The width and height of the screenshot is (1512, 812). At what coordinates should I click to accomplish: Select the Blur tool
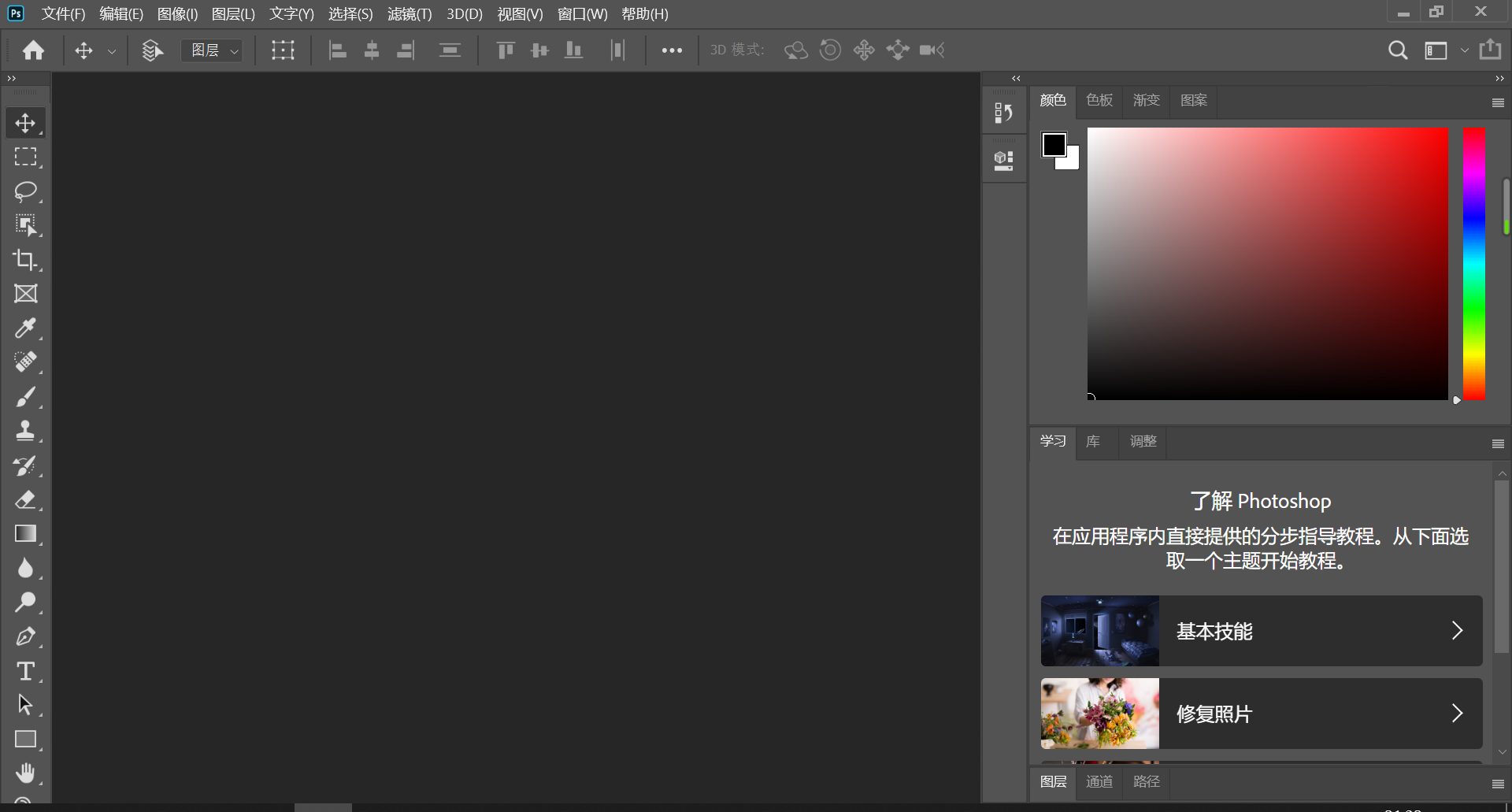[25, 568]
